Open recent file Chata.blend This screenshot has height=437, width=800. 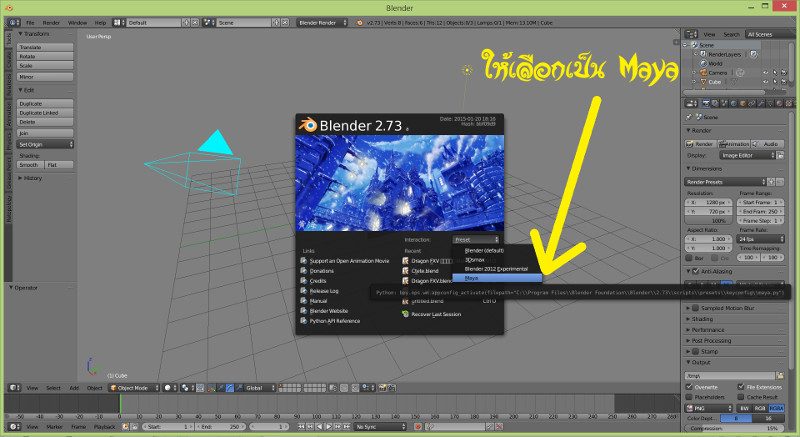(x=424, y=271)
